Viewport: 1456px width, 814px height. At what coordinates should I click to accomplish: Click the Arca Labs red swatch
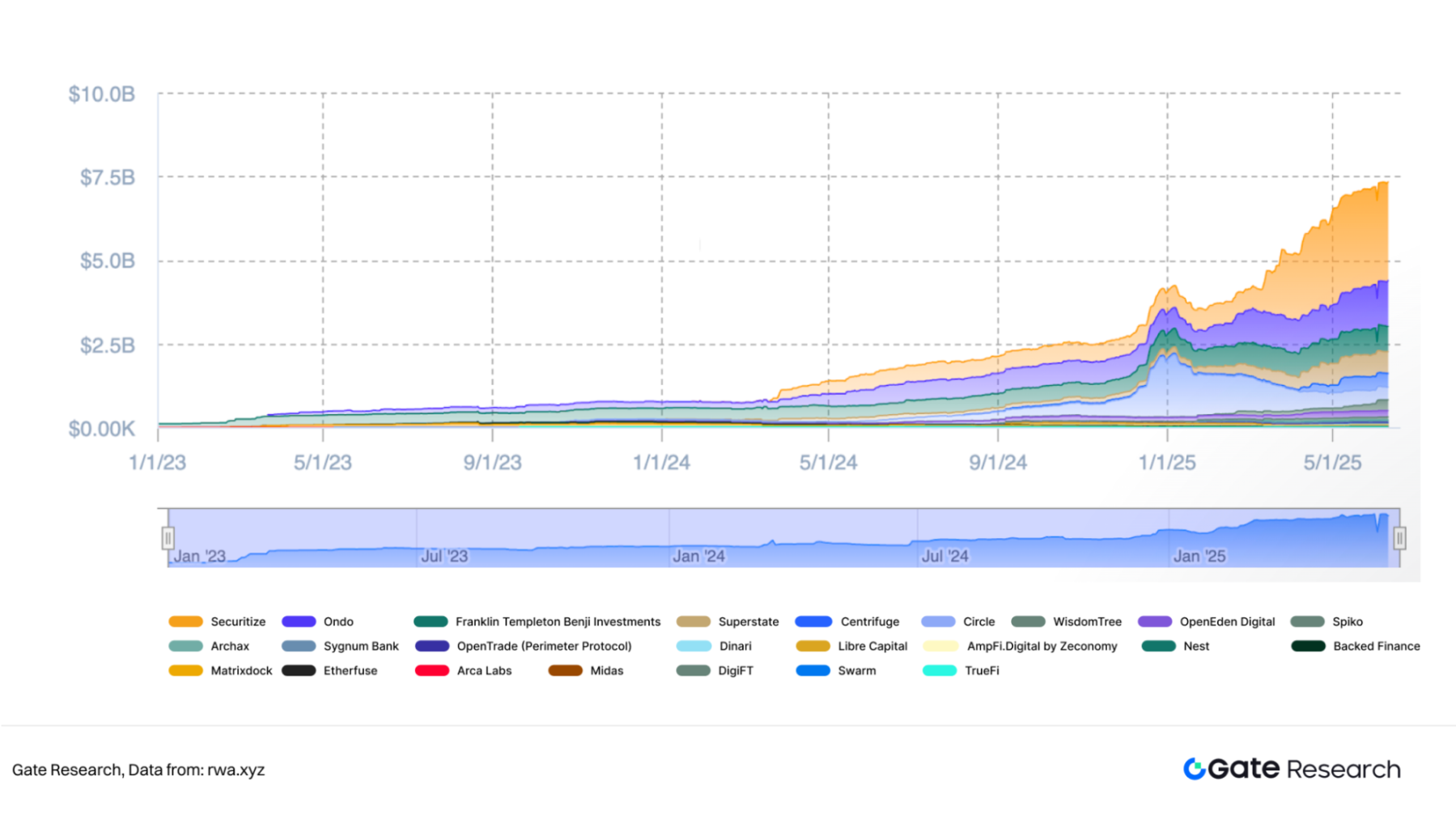point(431,670)
